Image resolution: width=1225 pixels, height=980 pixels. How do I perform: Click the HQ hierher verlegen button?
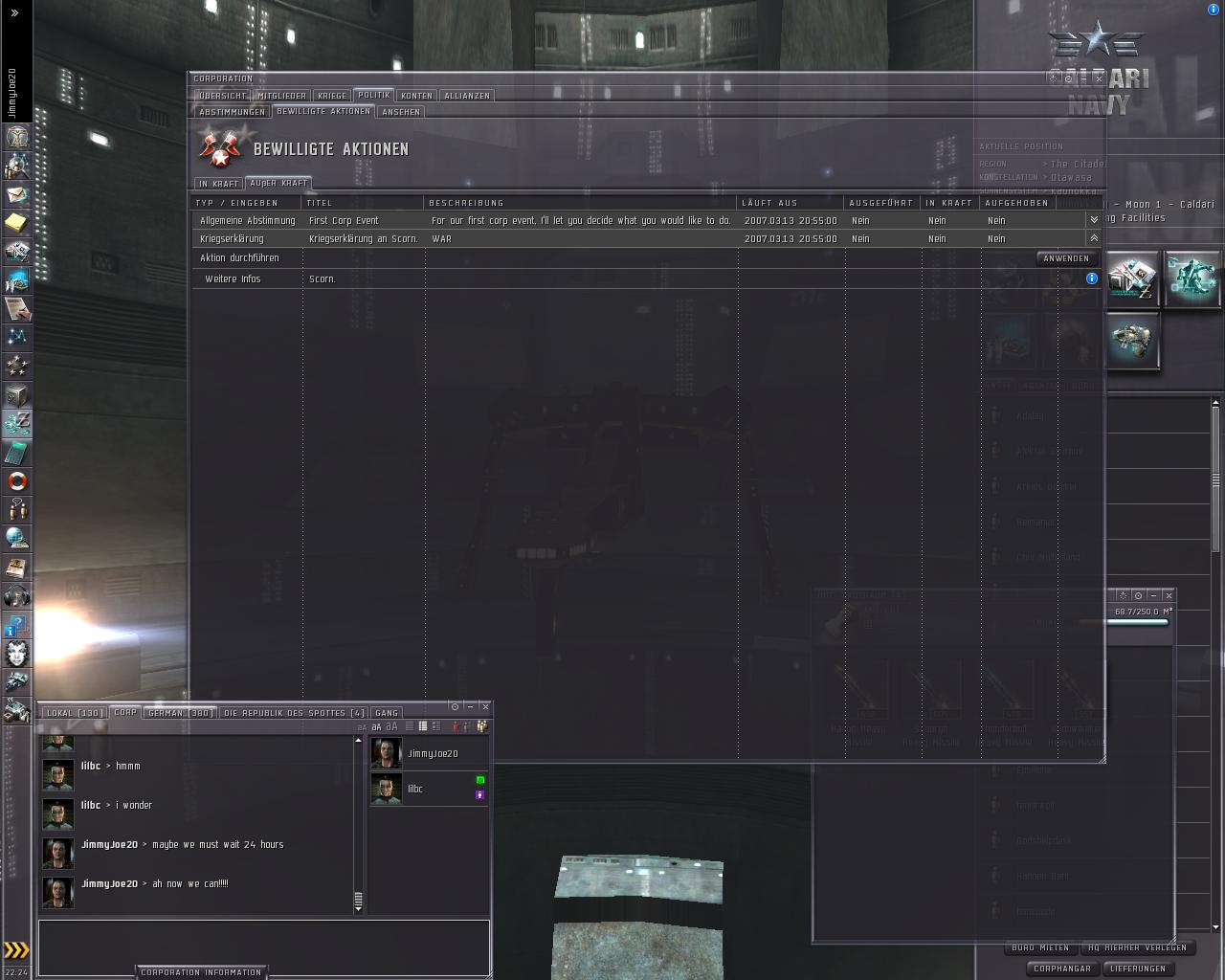(x=1137, y=947)
